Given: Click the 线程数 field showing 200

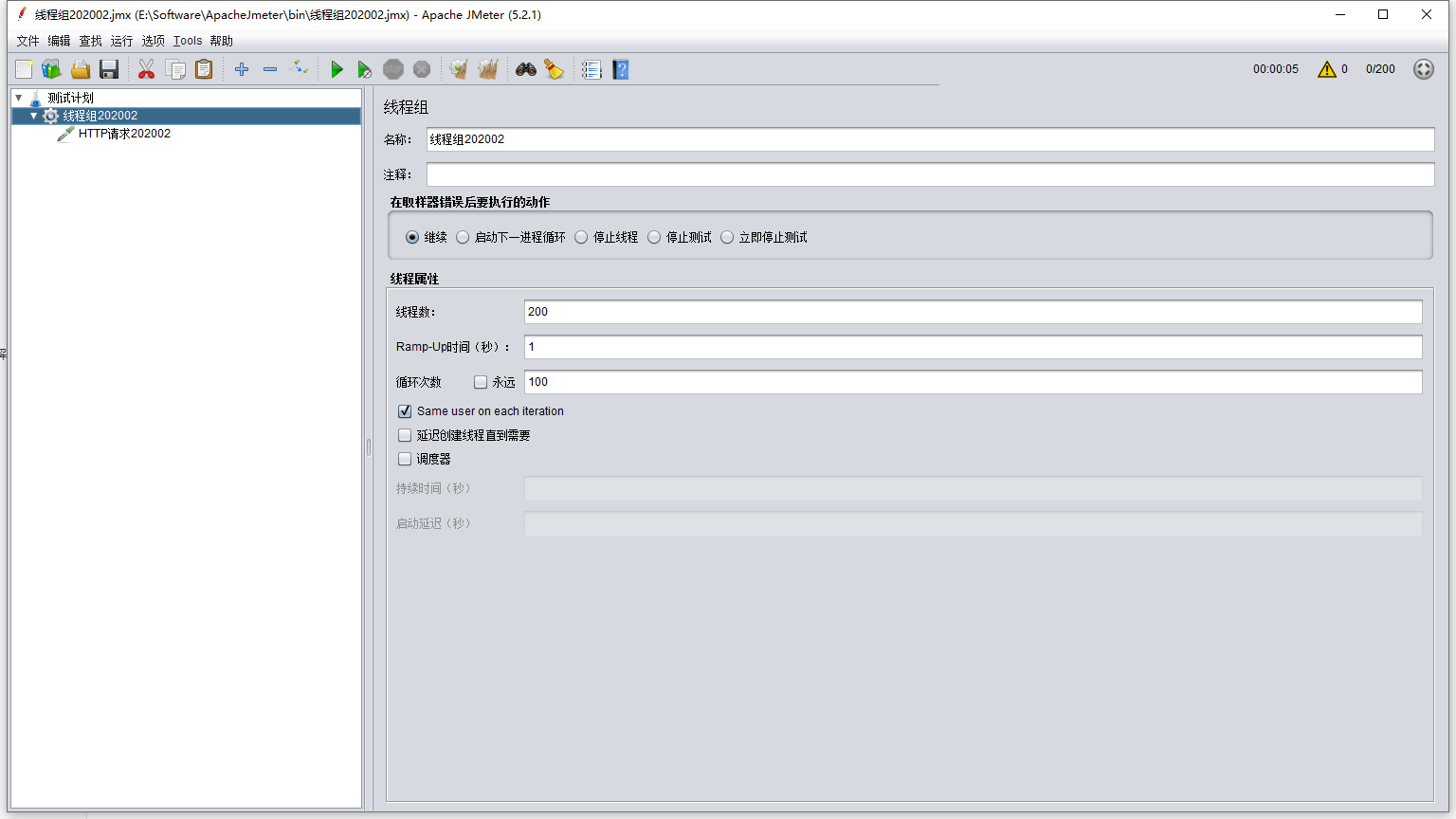Looking at the screenshot, I should 973,312.
